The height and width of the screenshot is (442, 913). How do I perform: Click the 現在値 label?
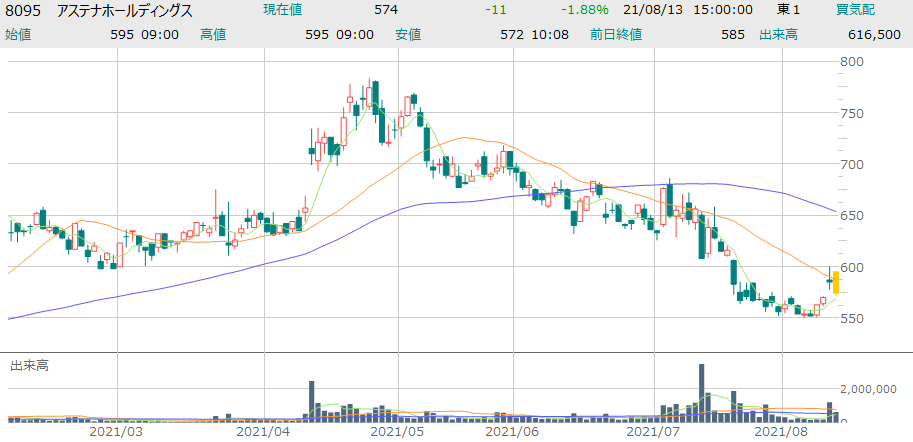(284, 10)
